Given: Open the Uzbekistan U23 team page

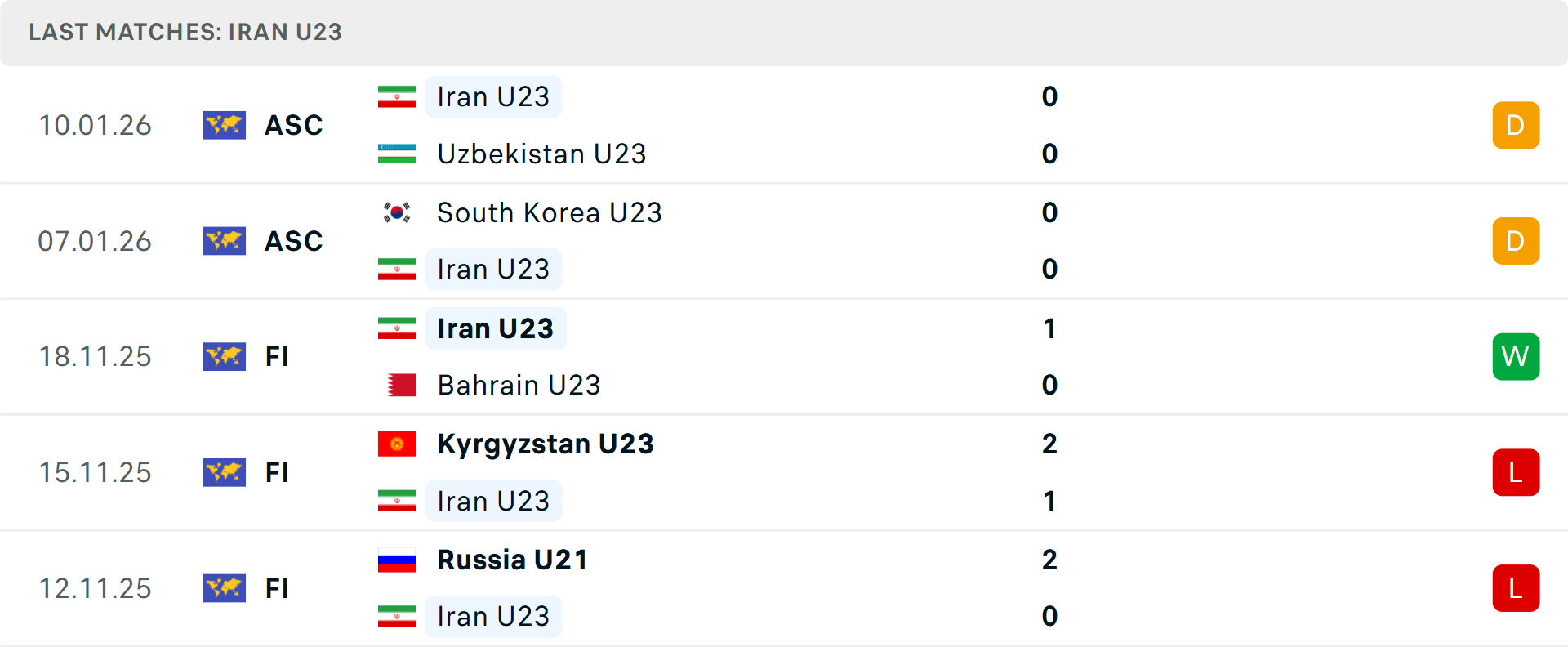Looking at the screenshot, I should [541, 154].
